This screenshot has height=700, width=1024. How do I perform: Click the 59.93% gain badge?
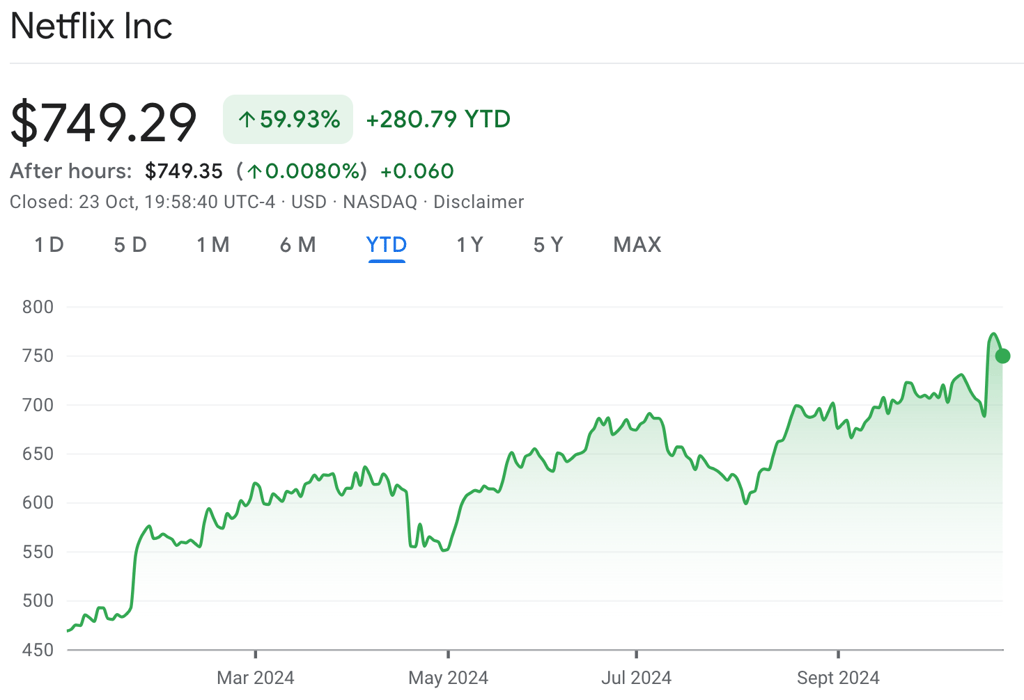pos(288,119)
